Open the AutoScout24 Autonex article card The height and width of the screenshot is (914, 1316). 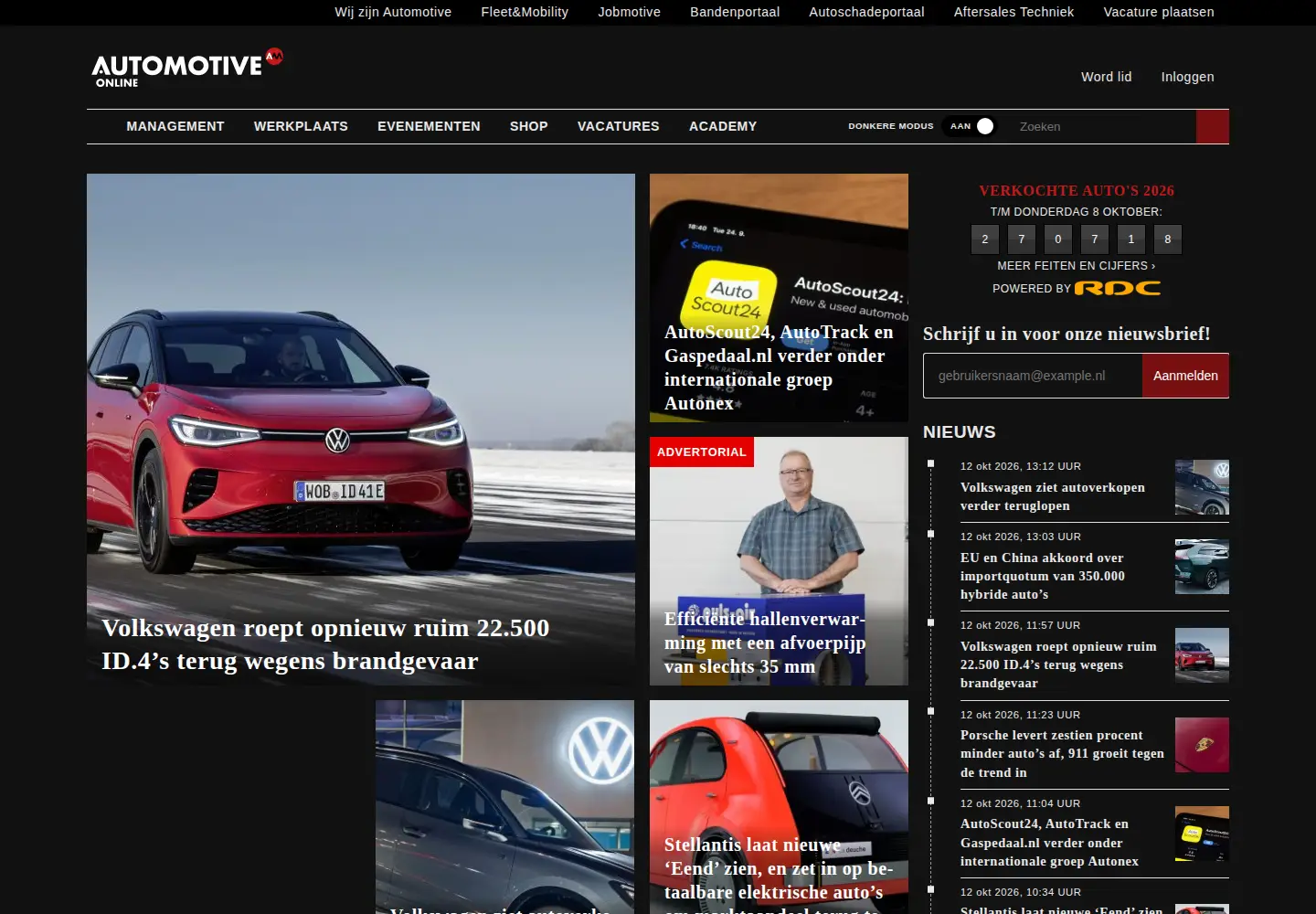tap(779, 298)
